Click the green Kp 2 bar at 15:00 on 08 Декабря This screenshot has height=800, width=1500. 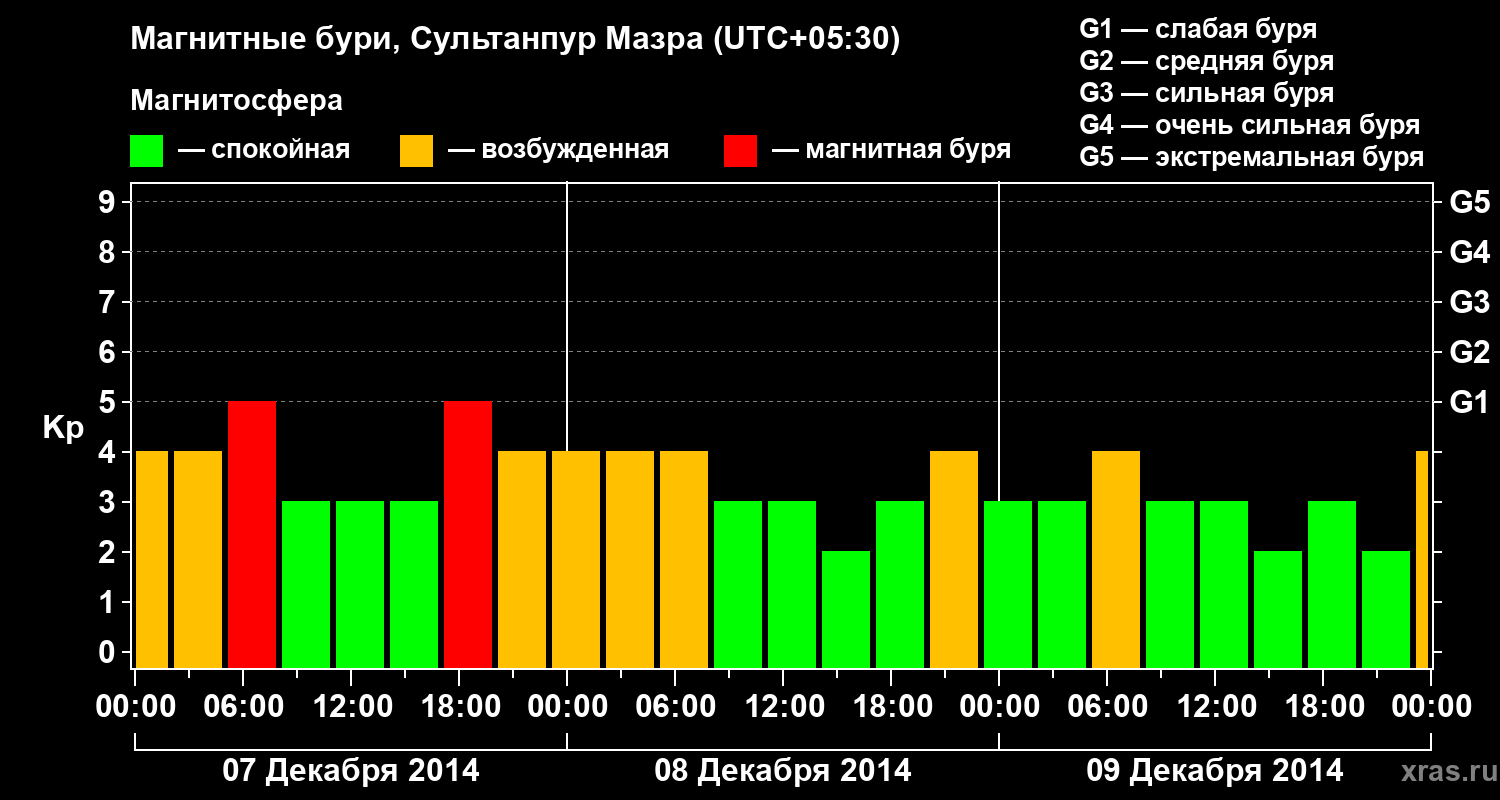point(846,610)
